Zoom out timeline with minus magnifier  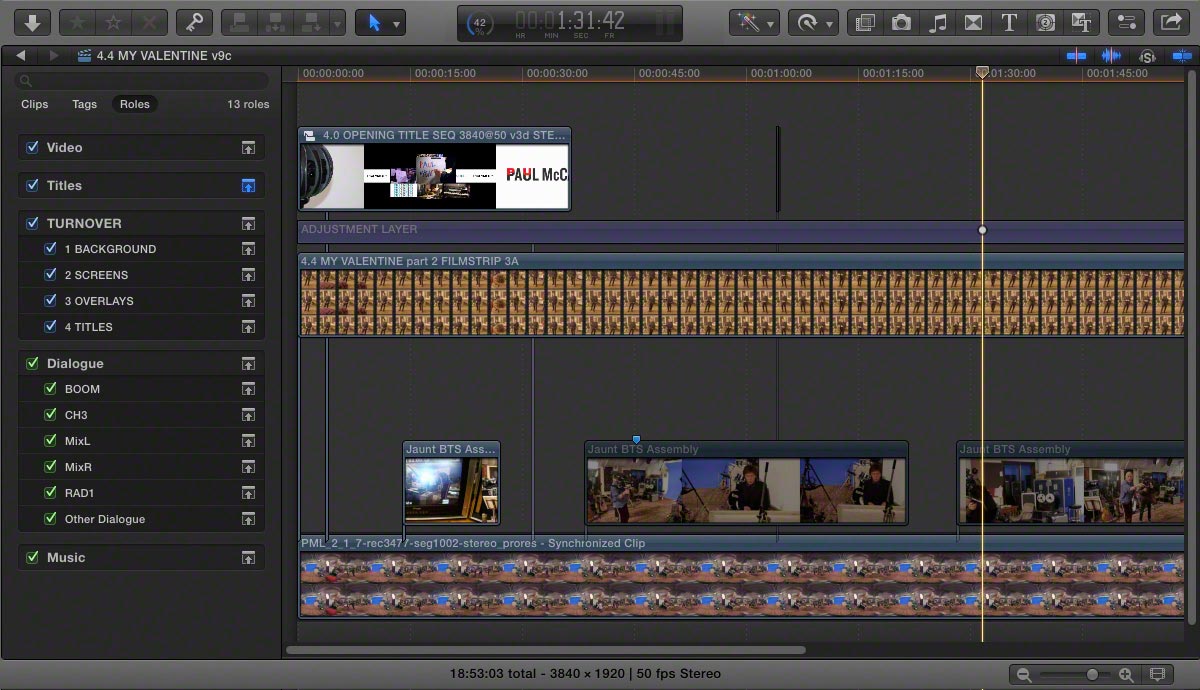tap(1023, 675)
